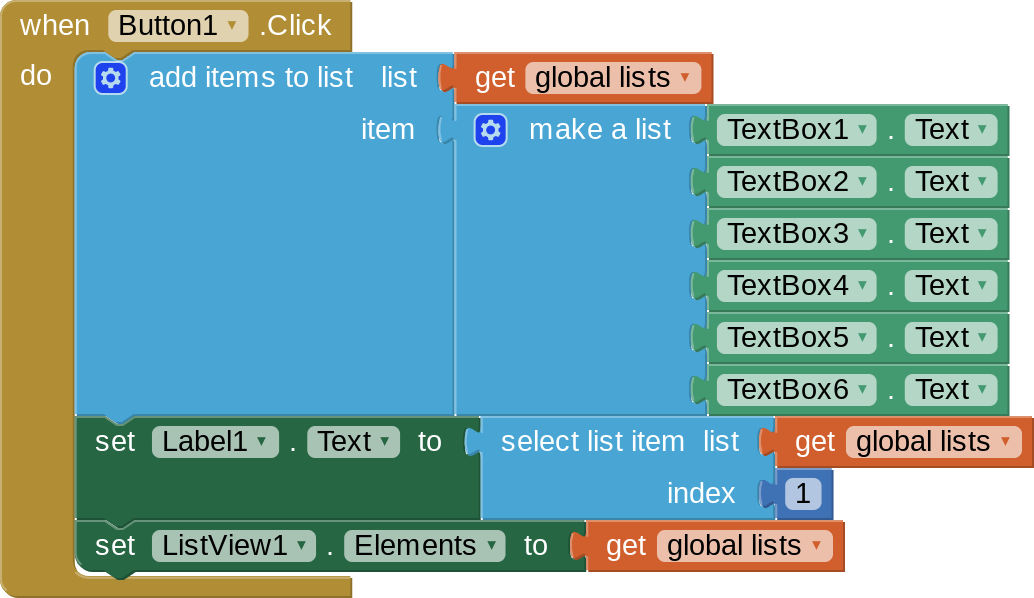Open the Text property dropdown of the Label1 setter

click(353, 442)
